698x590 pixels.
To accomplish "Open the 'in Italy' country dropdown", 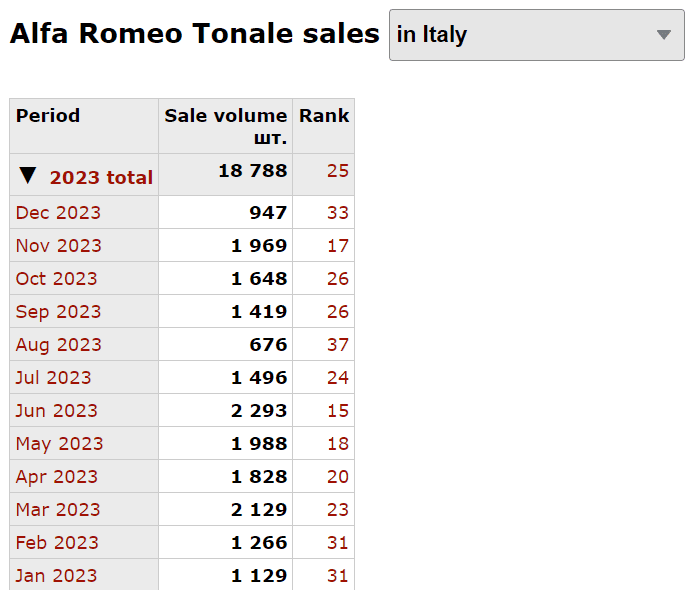I will point(536,35).
